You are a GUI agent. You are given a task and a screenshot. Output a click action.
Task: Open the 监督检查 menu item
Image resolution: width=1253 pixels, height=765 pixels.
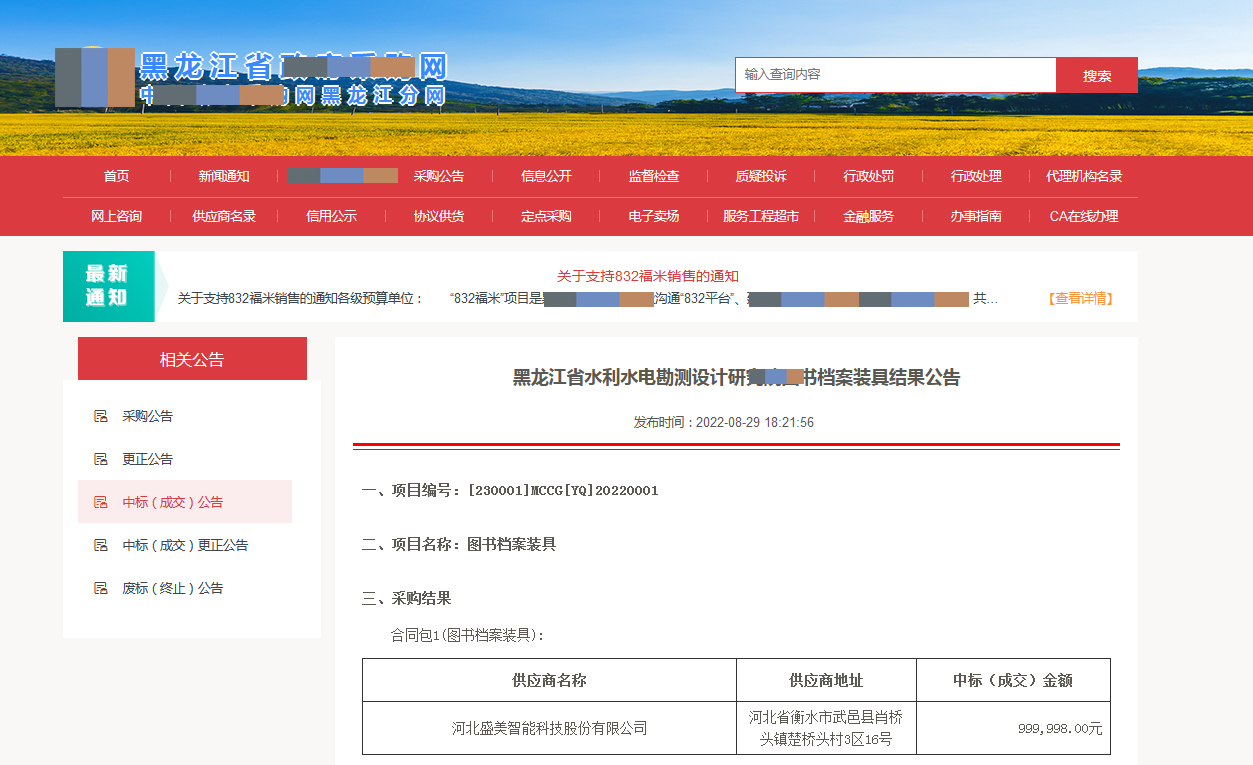[x=653, y=176]
